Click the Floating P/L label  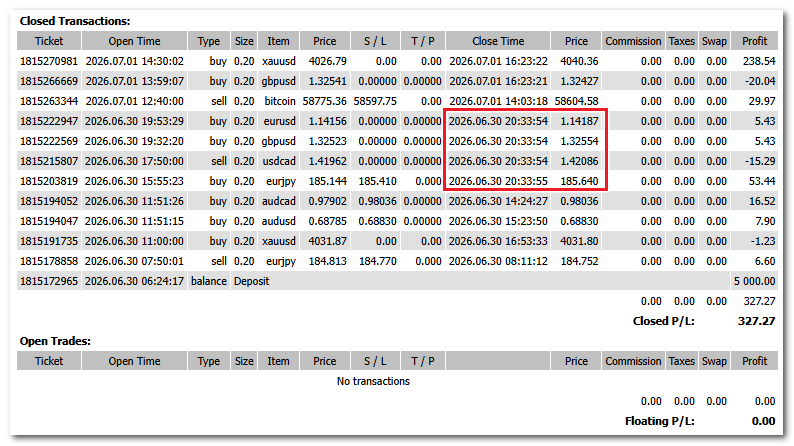659,421
